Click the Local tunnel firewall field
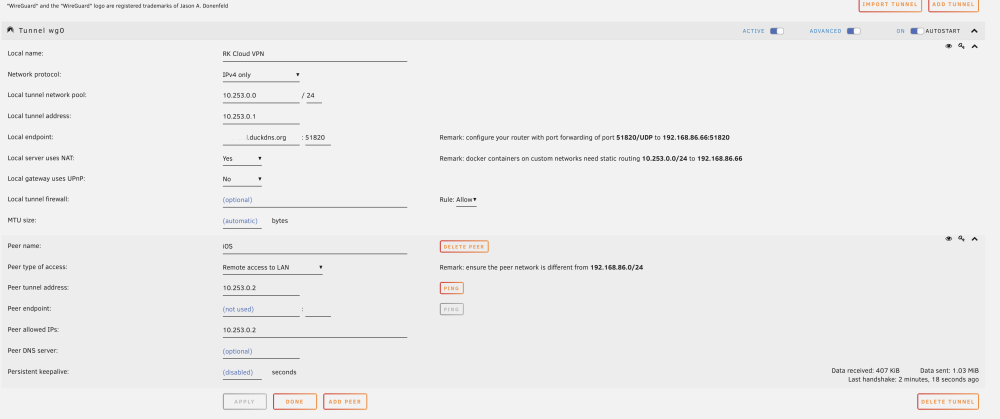 coord(314,200)
